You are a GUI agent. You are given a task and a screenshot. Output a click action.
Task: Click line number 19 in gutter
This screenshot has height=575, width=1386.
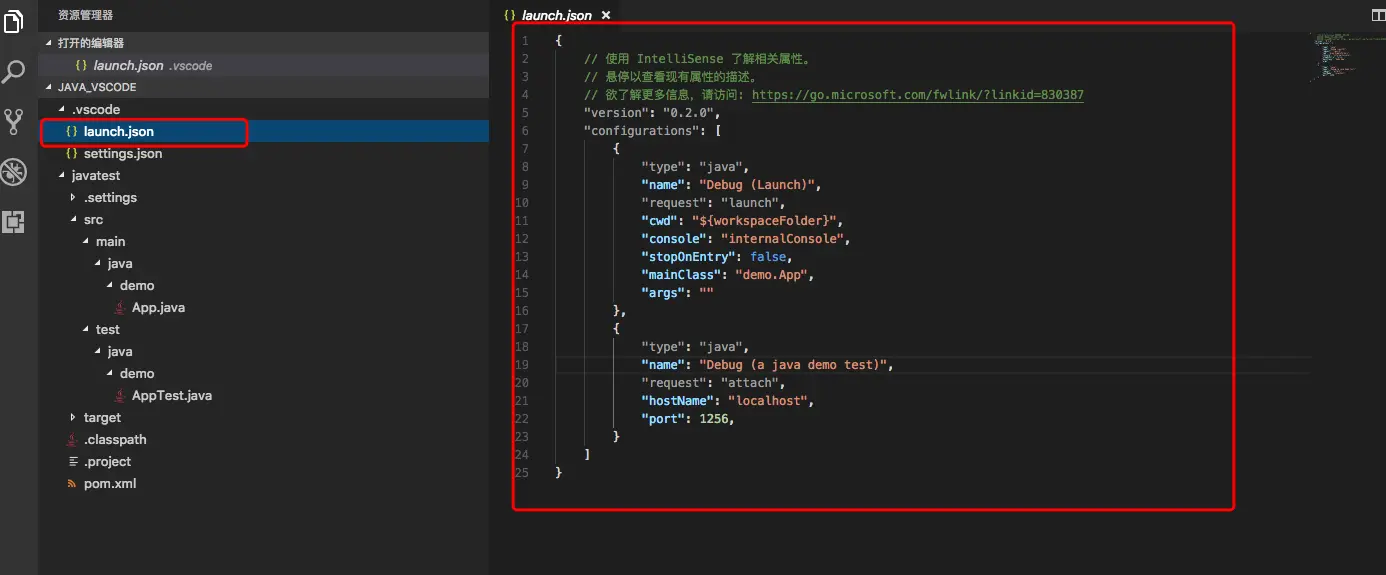coord(521,365)
